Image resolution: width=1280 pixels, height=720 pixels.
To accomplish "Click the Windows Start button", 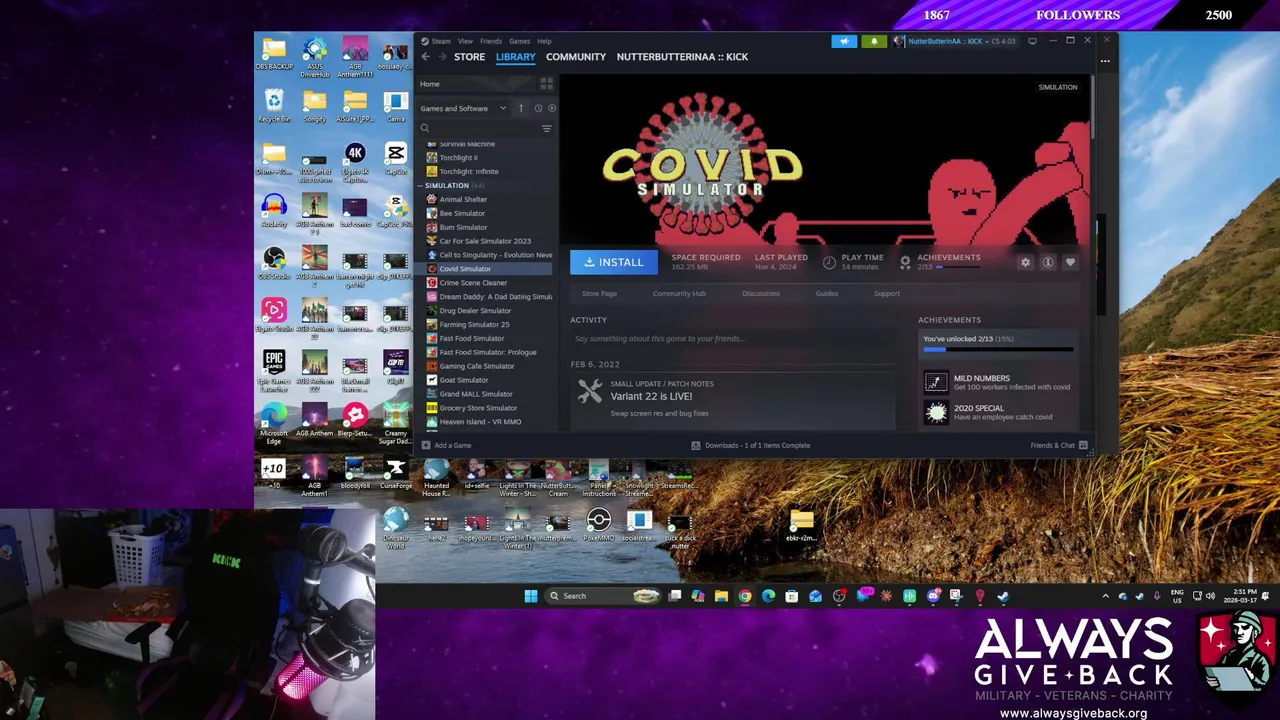I will (x=531, y=596).
